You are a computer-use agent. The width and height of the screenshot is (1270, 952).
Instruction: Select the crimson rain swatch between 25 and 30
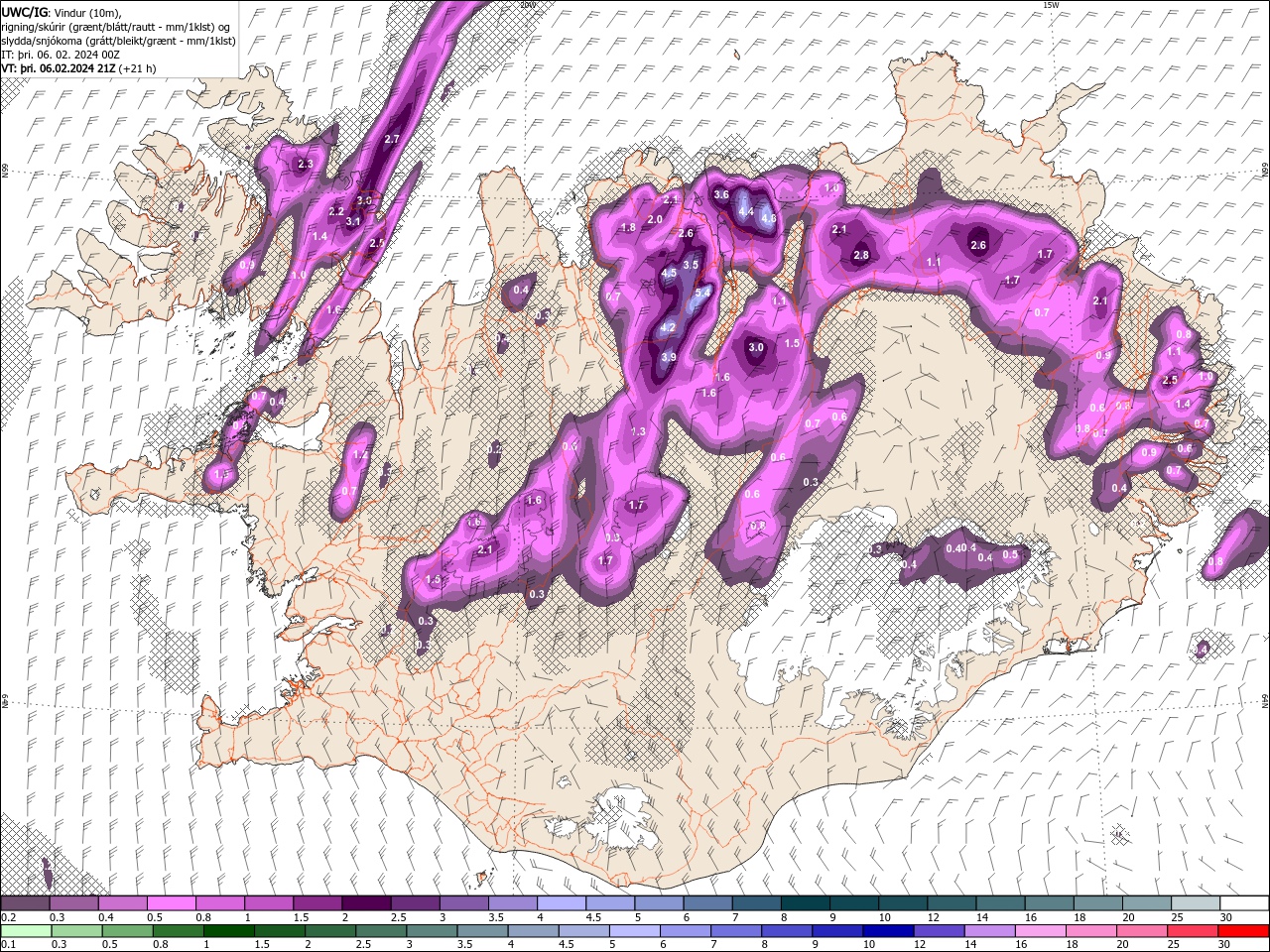[1193, 930]
